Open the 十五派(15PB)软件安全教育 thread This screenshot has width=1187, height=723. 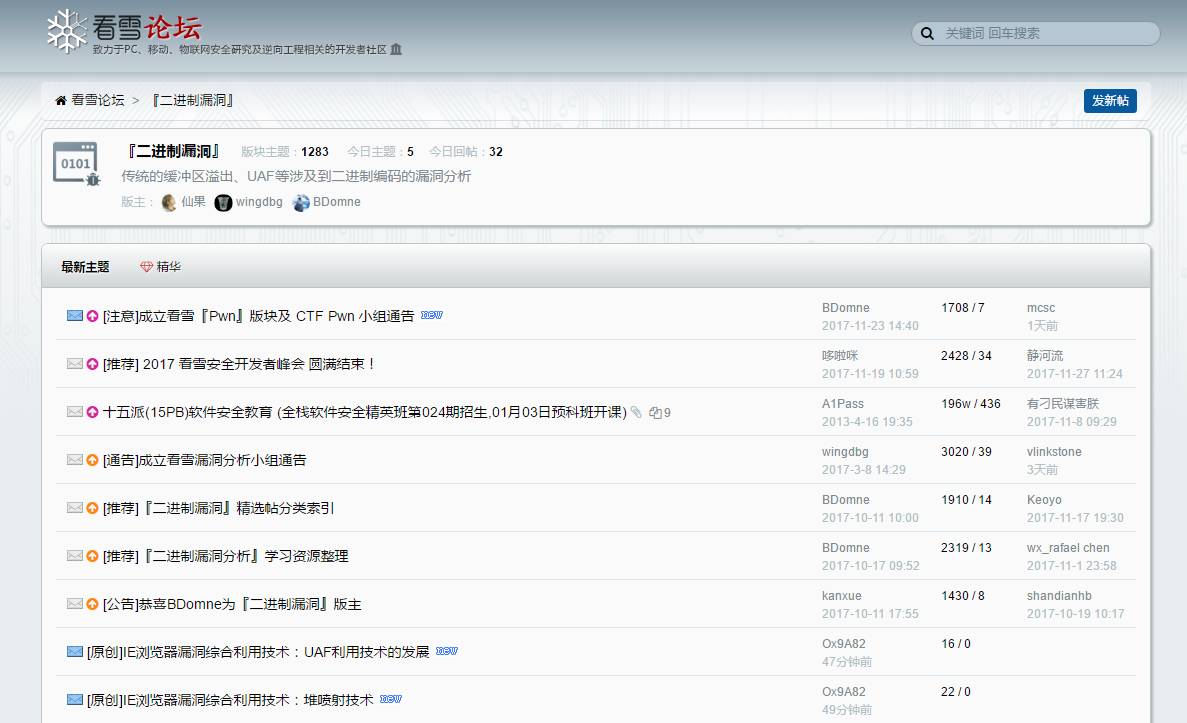coord(365,412)
